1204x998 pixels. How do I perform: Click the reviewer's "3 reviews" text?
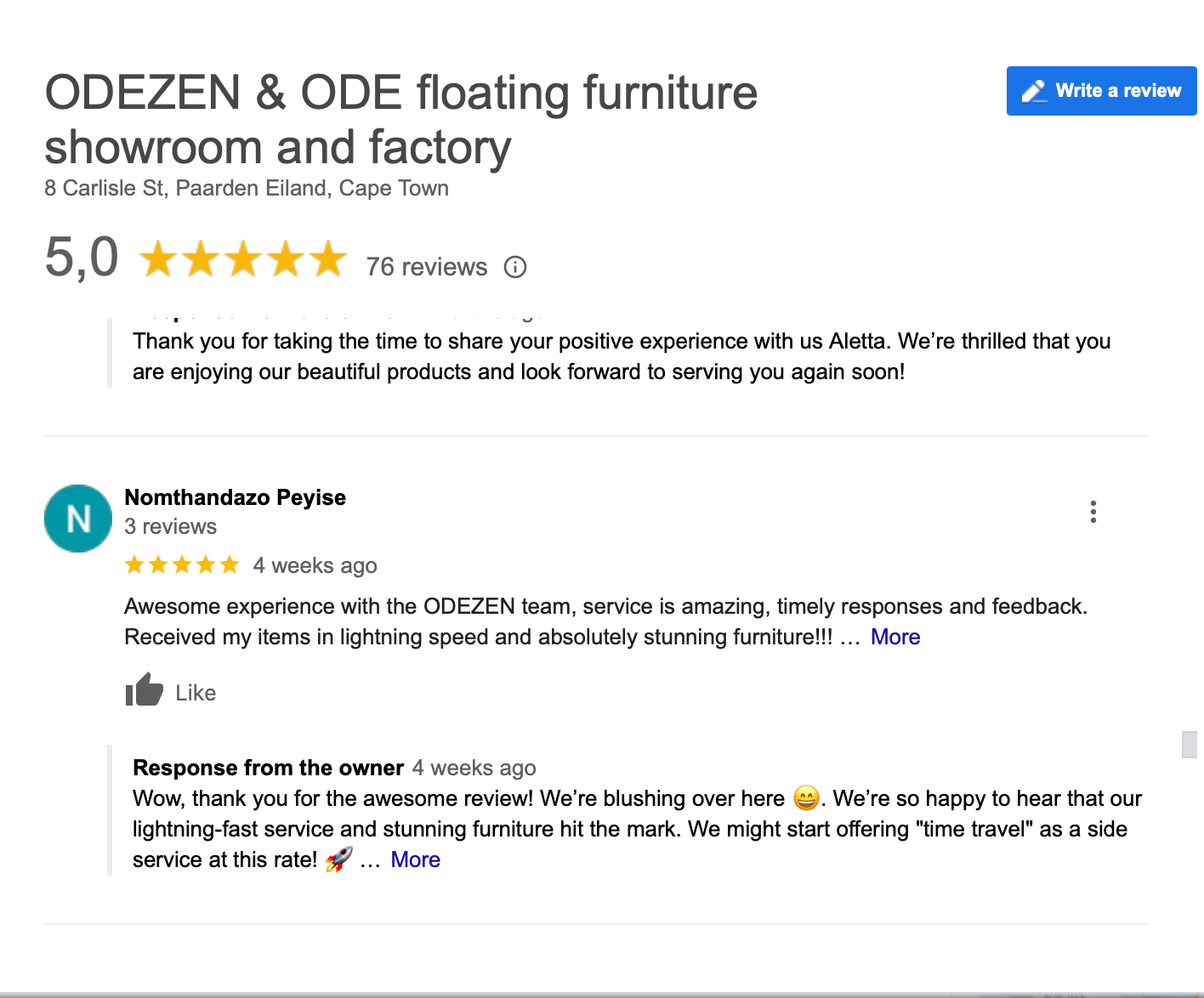[x=170, y=526]
